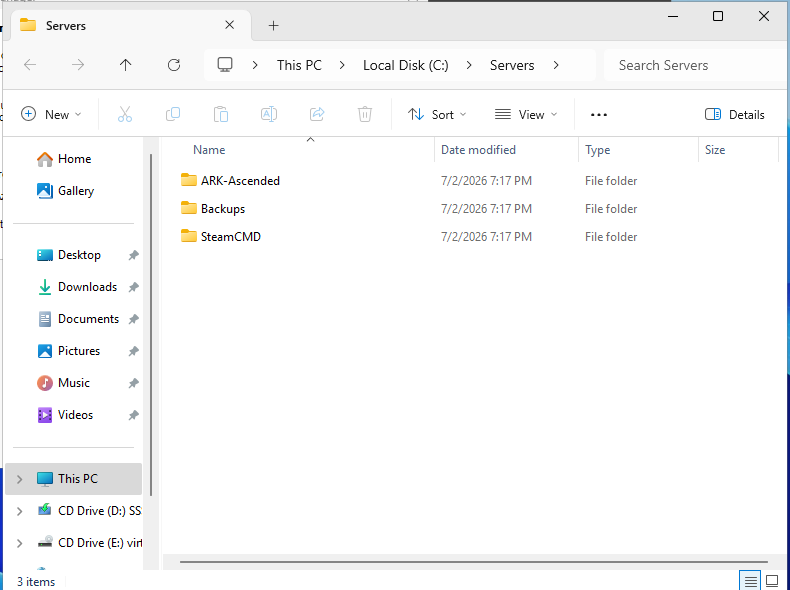Open Home in navigation pane
Image resolution: width=790 pixels, height=590 pixels.
[x=74, y=159]
